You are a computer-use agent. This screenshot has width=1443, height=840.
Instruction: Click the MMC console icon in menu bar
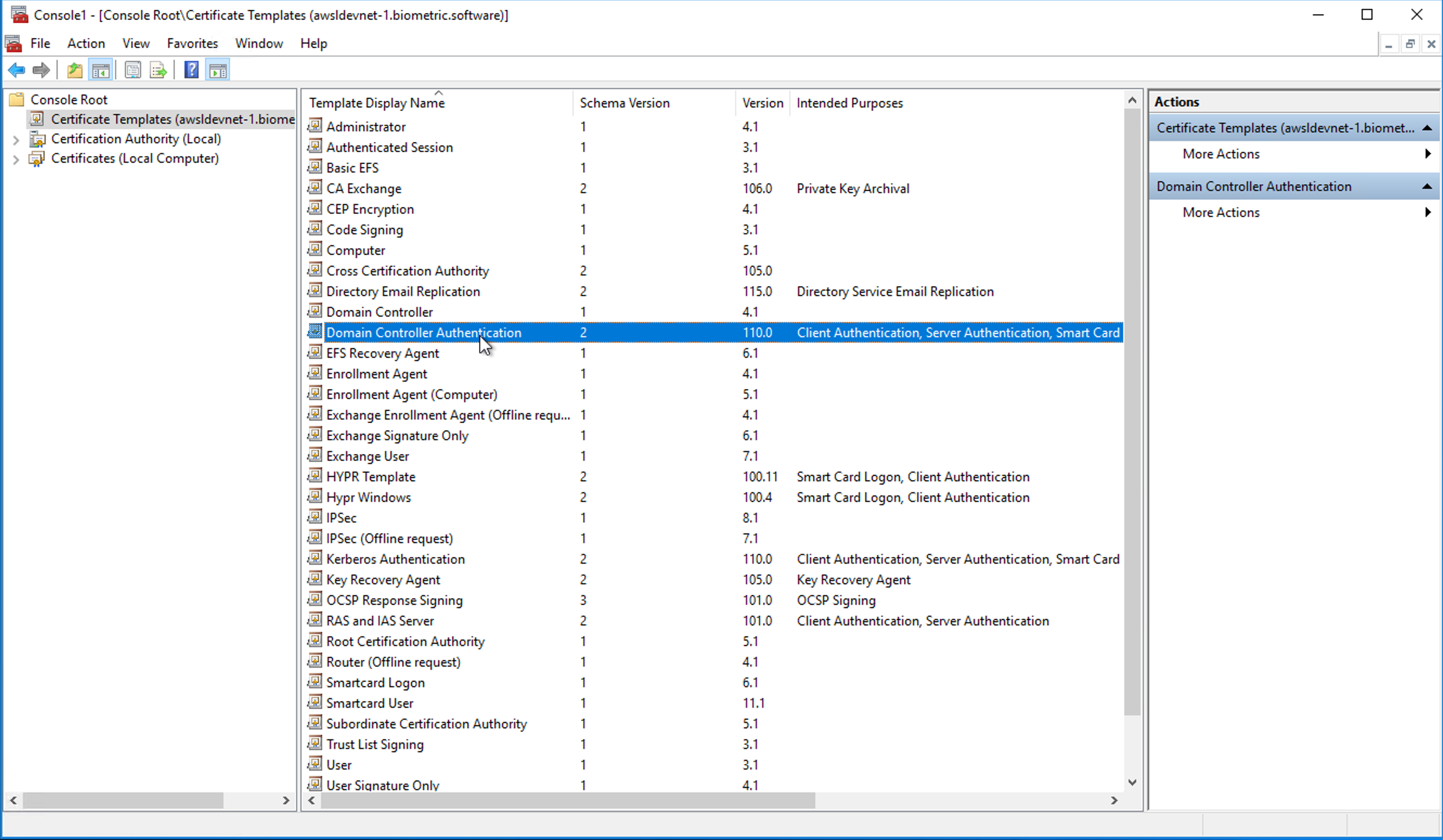click(13, 43)
